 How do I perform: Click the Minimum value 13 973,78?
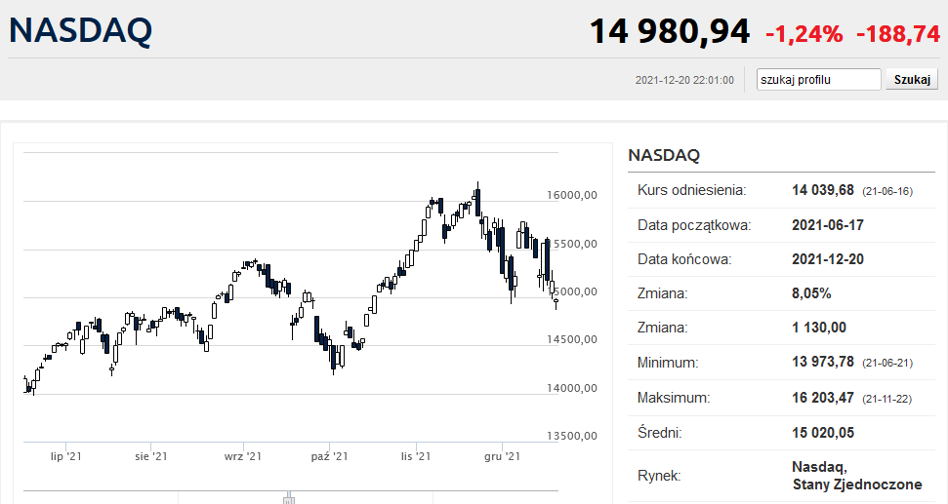(823, 363)
